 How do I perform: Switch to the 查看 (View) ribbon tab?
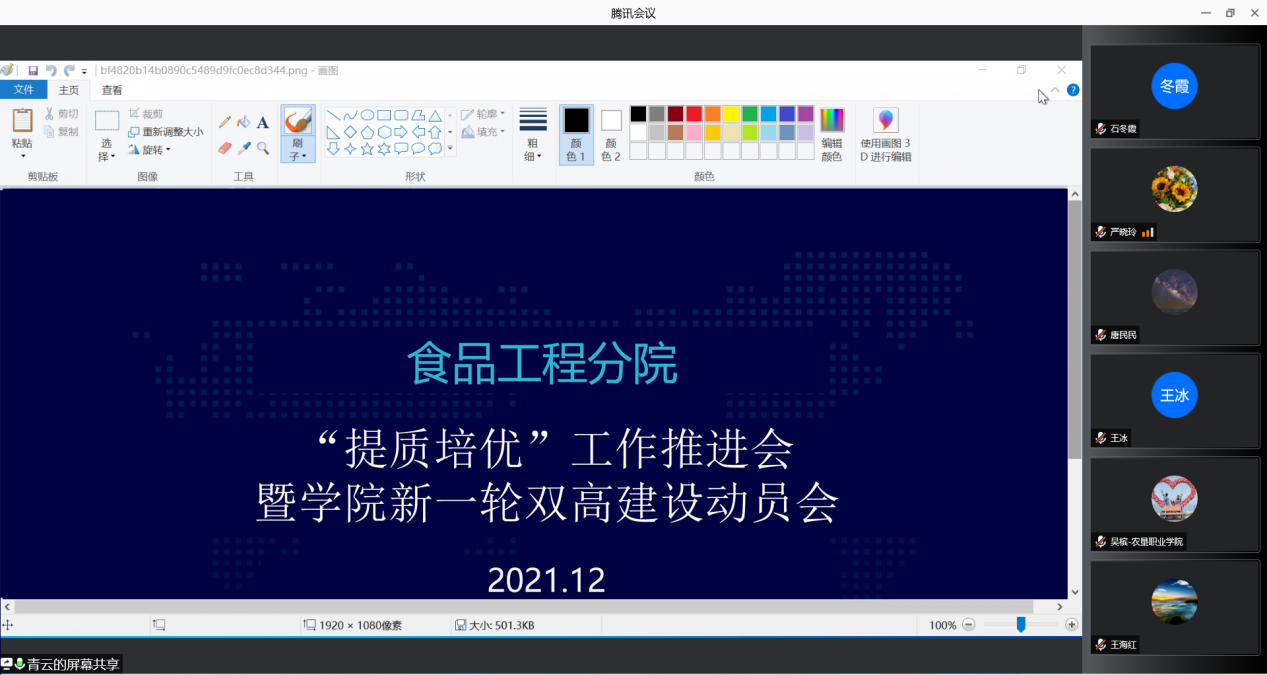pos(112,90)
